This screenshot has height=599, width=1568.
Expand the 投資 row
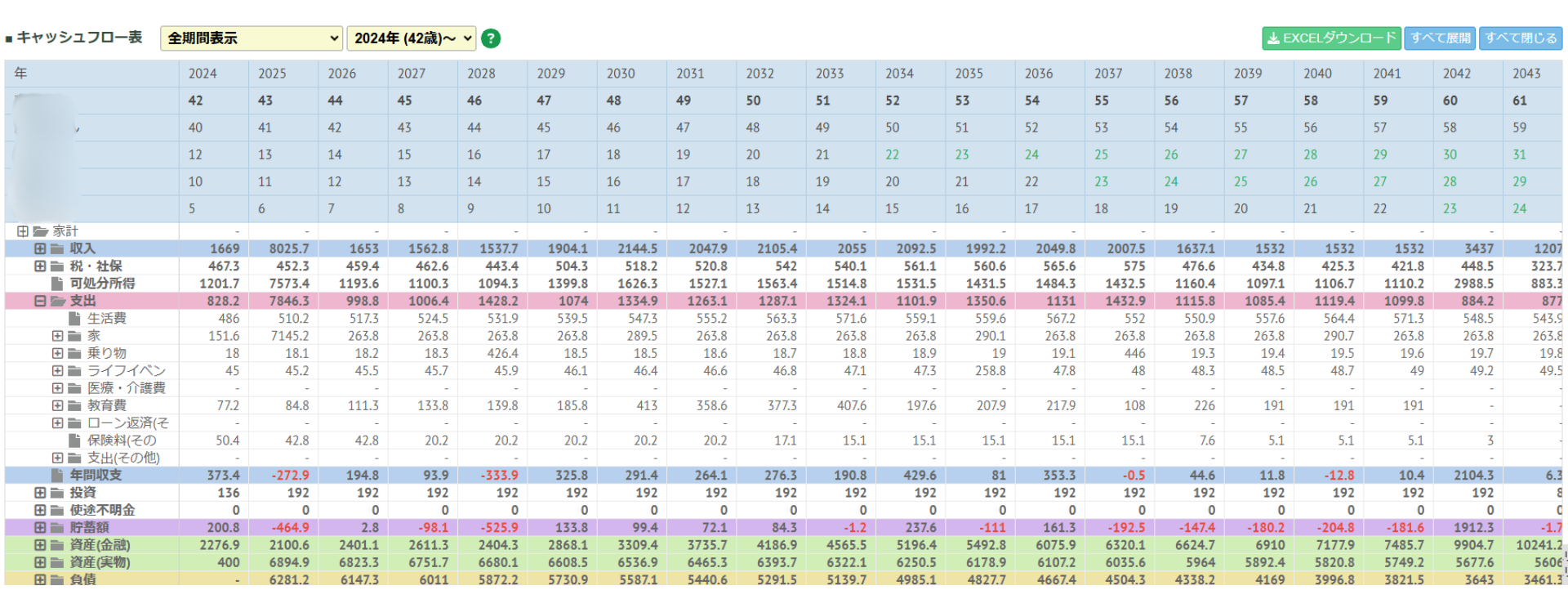click(x=39, y=493)
